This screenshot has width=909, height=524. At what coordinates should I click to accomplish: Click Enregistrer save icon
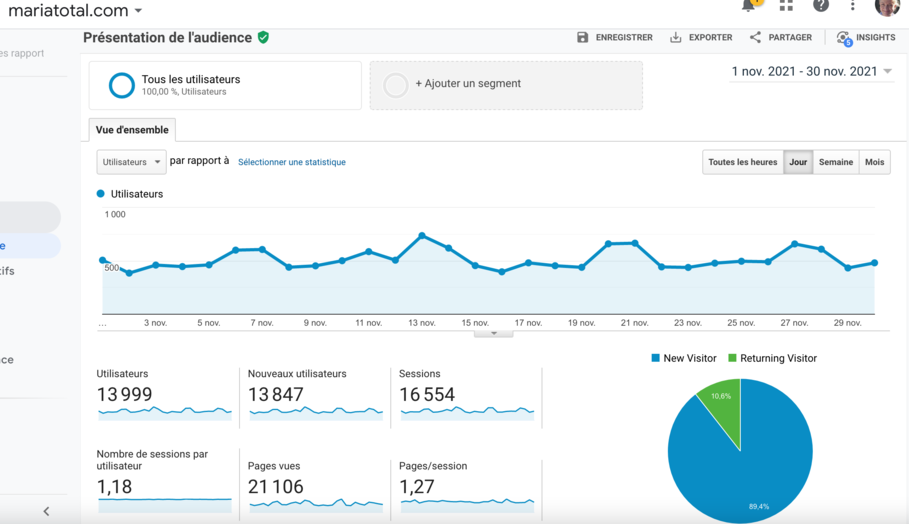point(583,38)
